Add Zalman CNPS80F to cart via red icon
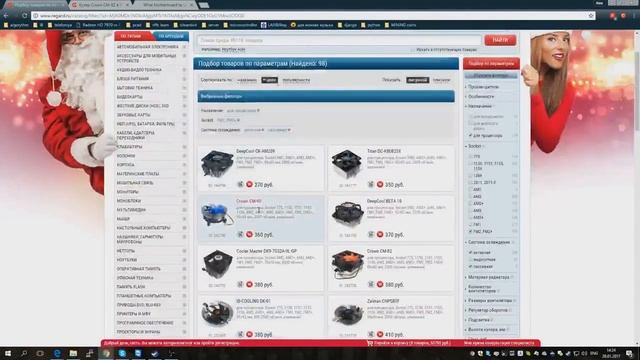This screenshot has width=640, height=360. click(380, 334)
